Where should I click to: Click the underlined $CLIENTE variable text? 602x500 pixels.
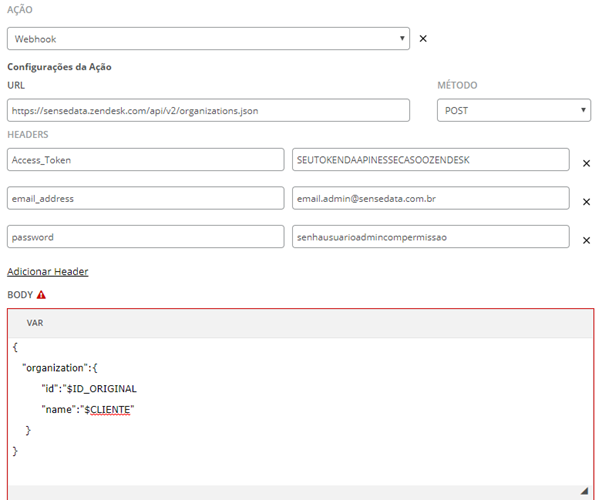(x=107, y=410)
